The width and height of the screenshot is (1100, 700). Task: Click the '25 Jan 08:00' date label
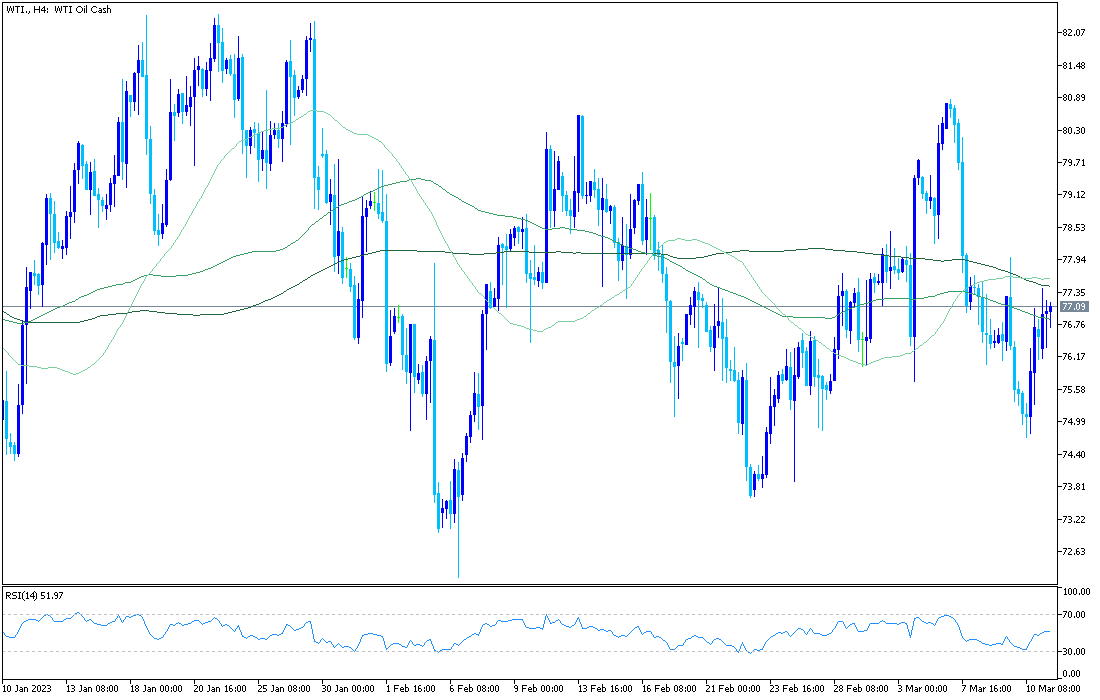(x=284, y=689)
